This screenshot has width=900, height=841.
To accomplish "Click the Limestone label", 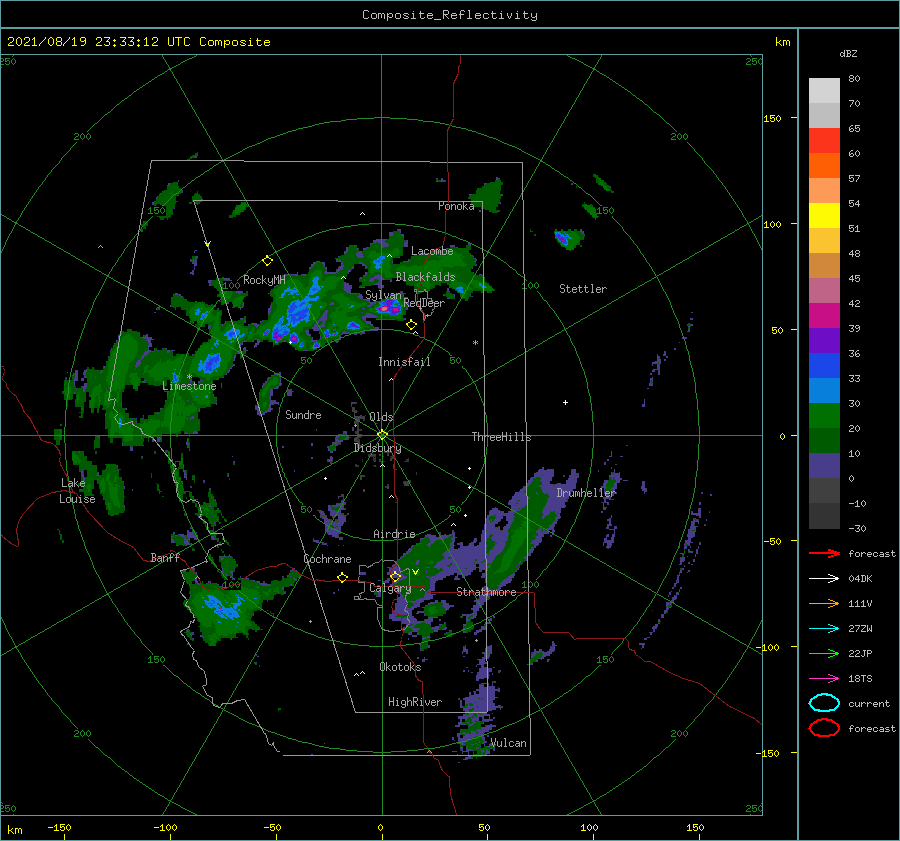I will 189,386.
